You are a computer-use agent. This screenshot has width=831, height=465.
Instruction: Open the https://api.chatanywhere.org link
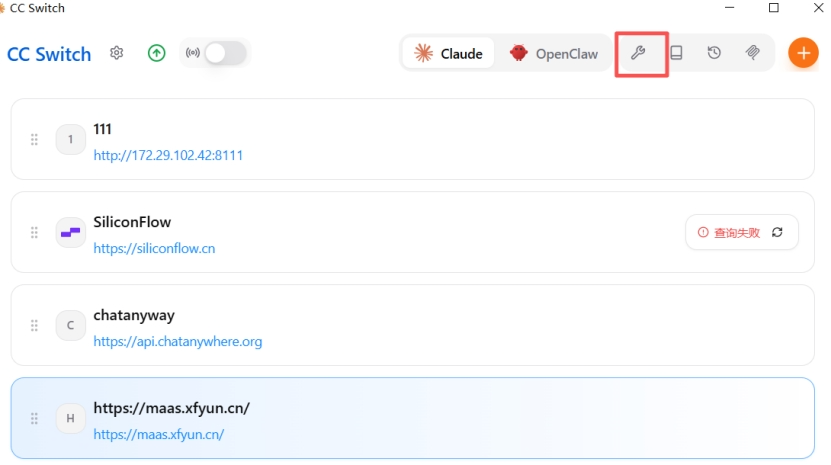(x=178, y=341)
